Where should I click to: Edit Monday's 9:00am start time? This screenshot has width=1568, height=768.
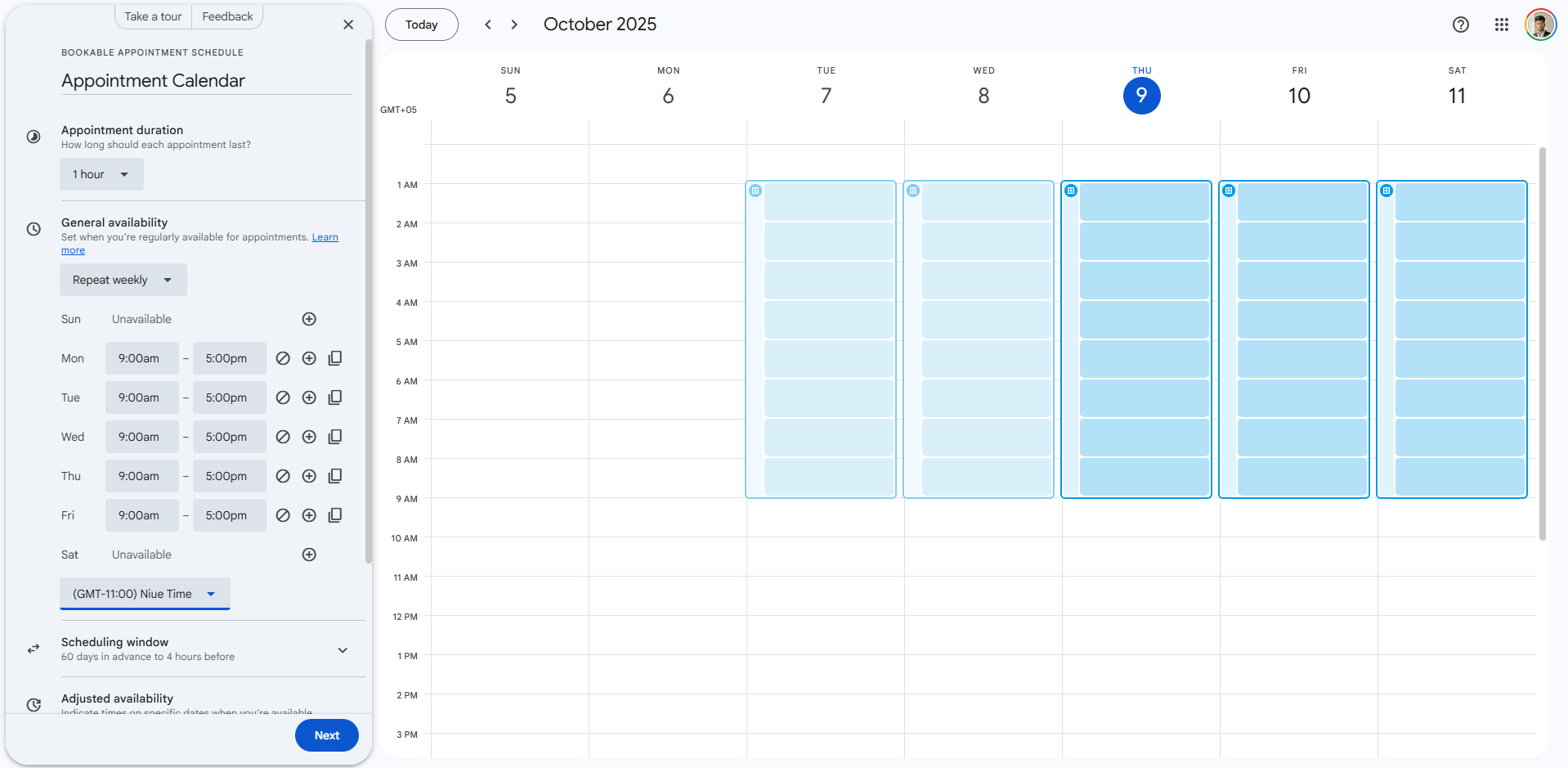tap(141, 358)
